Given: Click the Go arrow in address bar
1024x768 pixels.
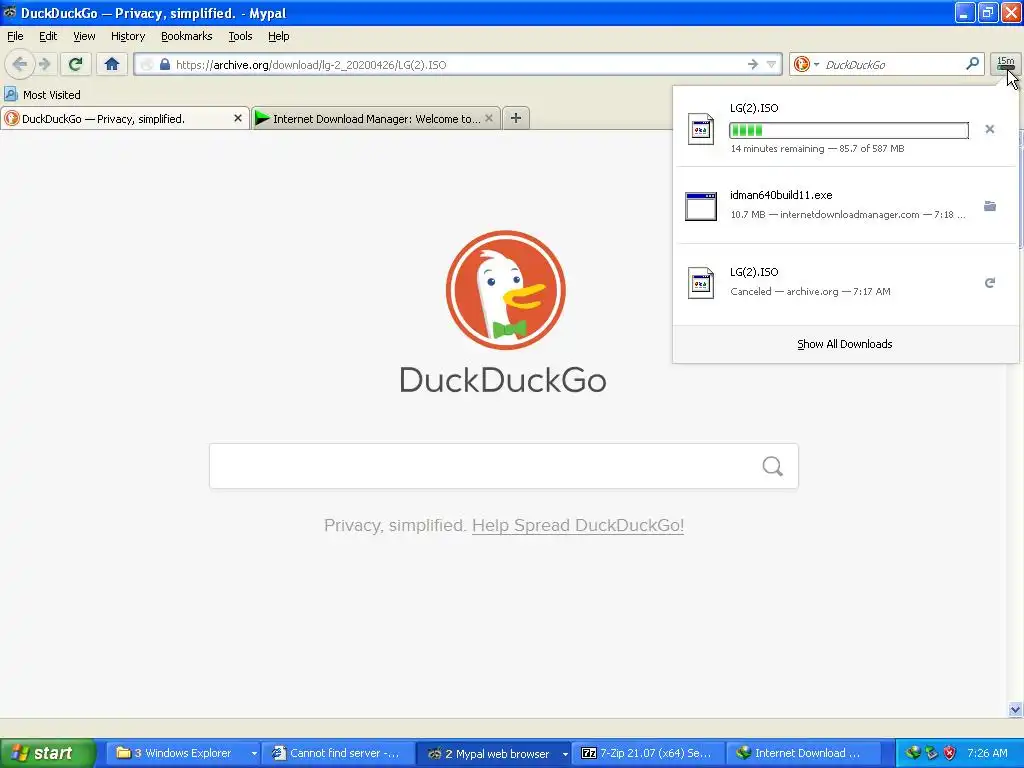Looking at the screenshot, I should 752,64.
